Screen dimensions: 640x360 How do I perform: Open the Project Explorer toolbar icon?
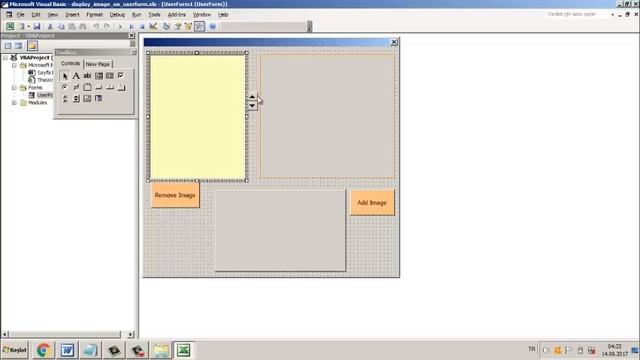point(166,27)
